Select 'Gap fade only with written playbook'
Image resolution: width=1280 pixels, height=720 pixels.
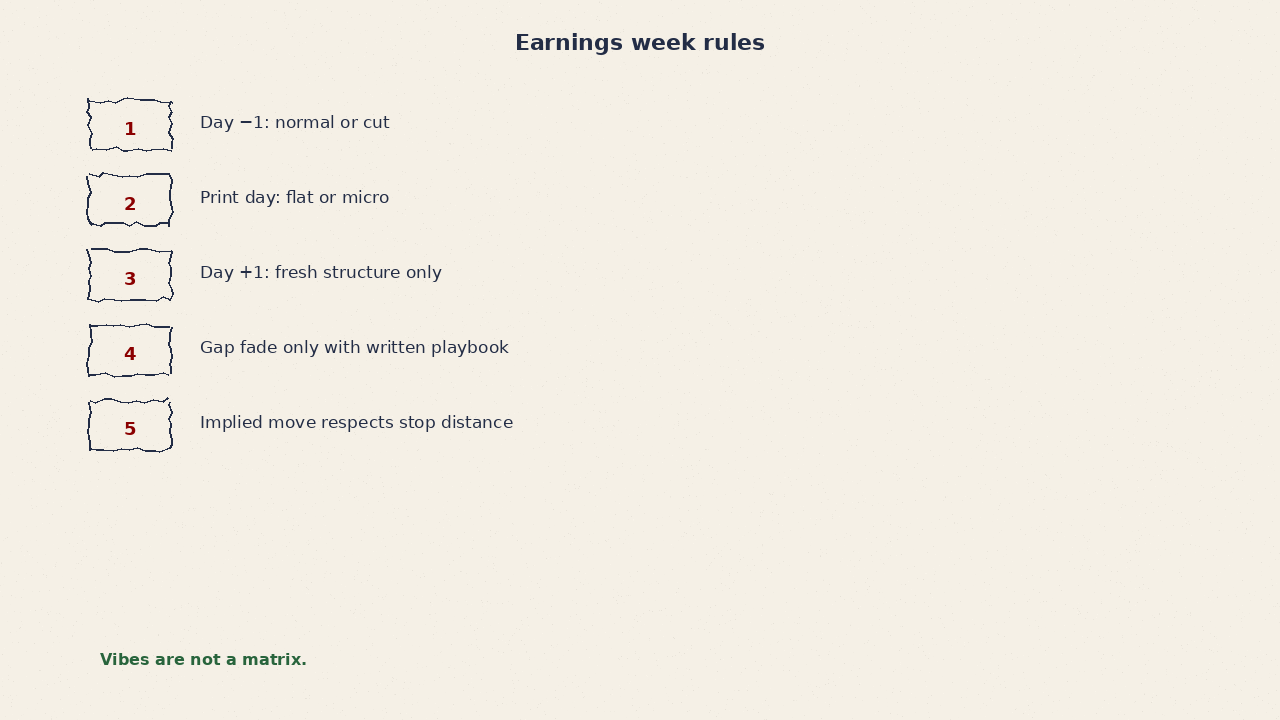354,348
